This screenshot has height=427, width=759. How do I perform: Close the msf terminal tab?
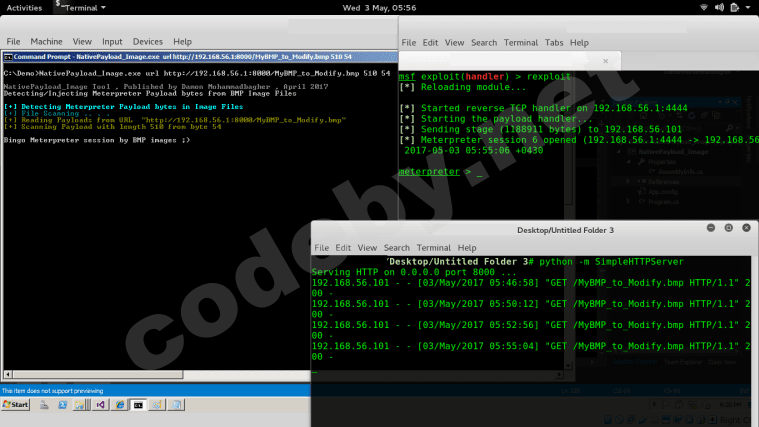point(606,61)
